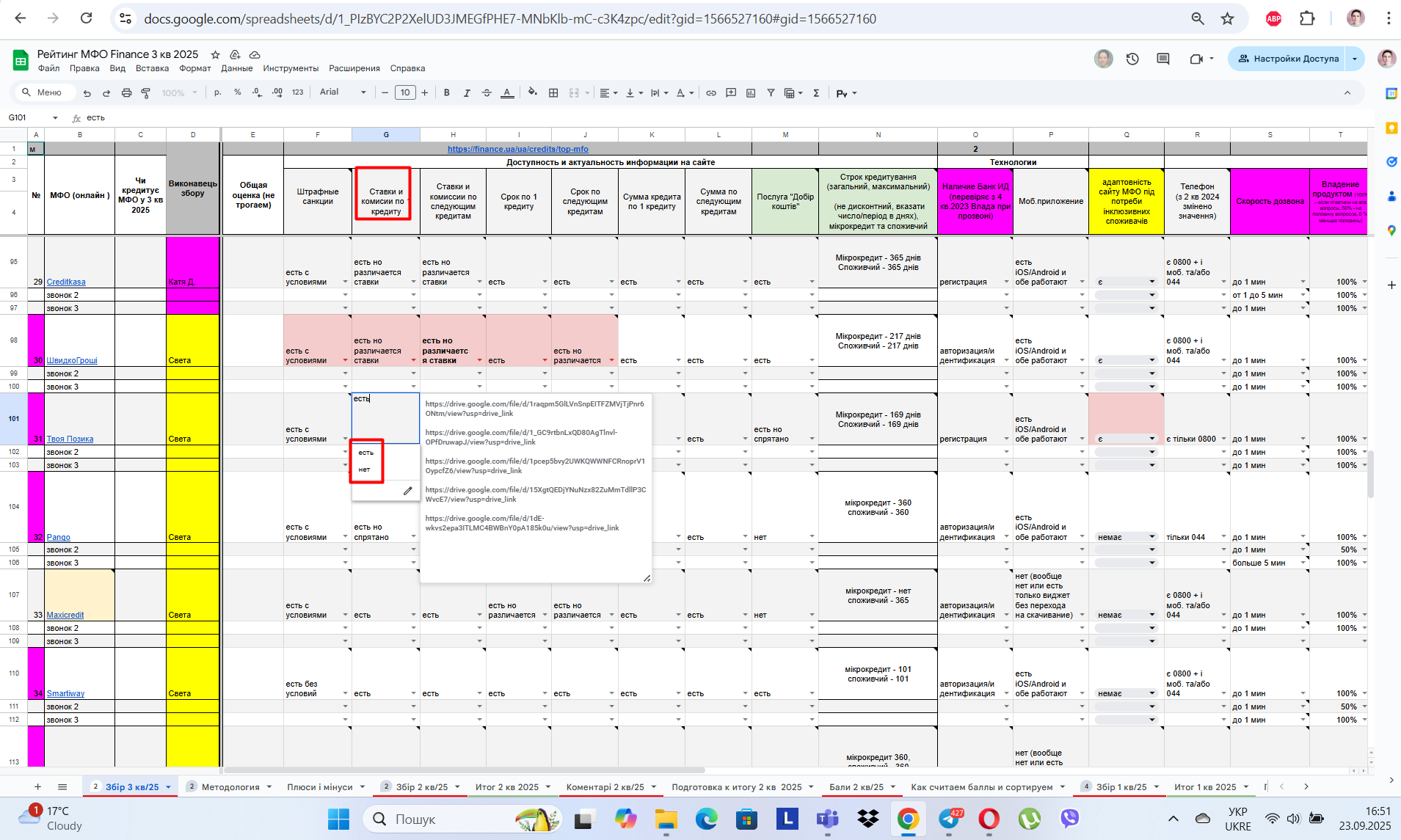The image size is (1401, 840).
Task: Click the Insert comment icon
Action: (731, 93)
